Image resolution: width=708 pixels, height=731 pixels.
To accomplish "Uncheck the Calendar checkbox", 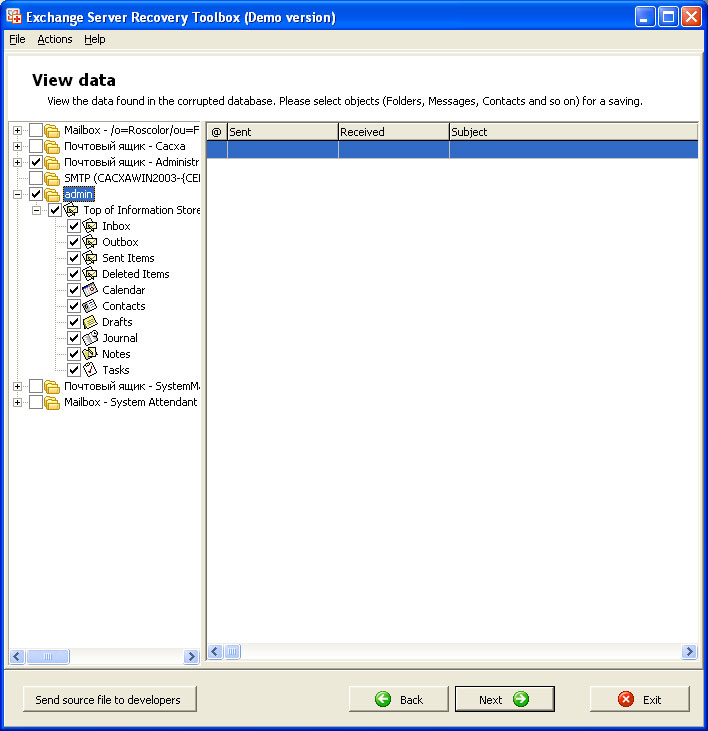I will click(x=74, y=290).
